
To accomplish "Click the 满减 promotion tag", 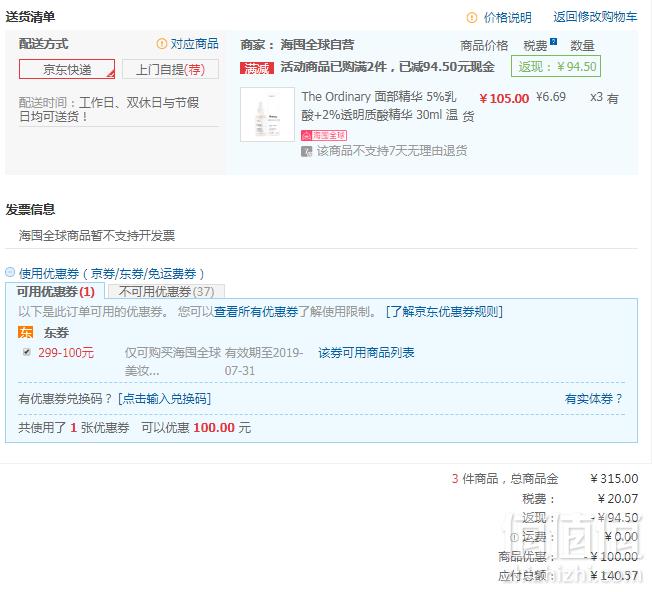I will 257,68.
